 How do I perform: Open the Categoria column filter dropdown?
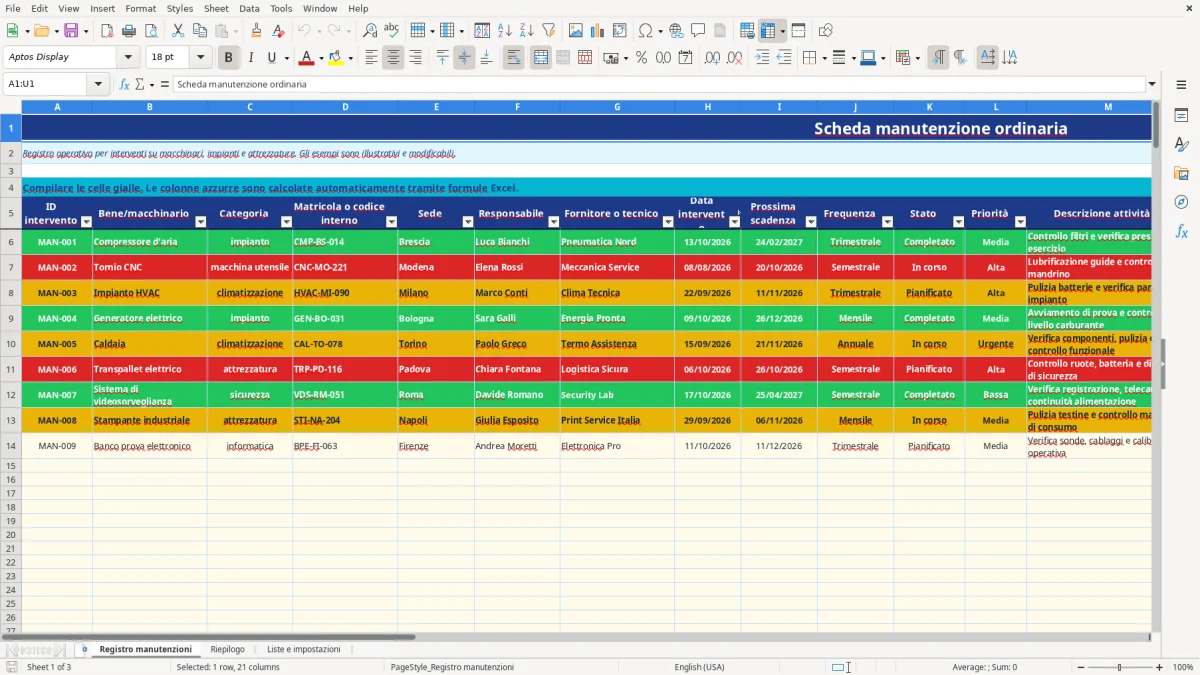point(285,222)
